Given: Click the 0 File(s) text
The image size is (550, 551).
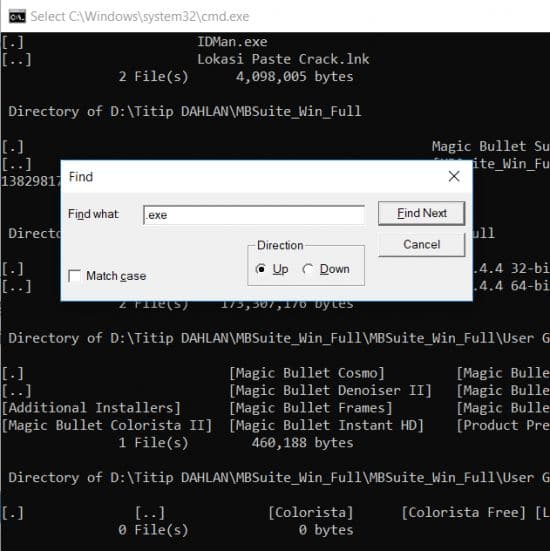Looking at the screenshot, I should click(x=153, y=530).
